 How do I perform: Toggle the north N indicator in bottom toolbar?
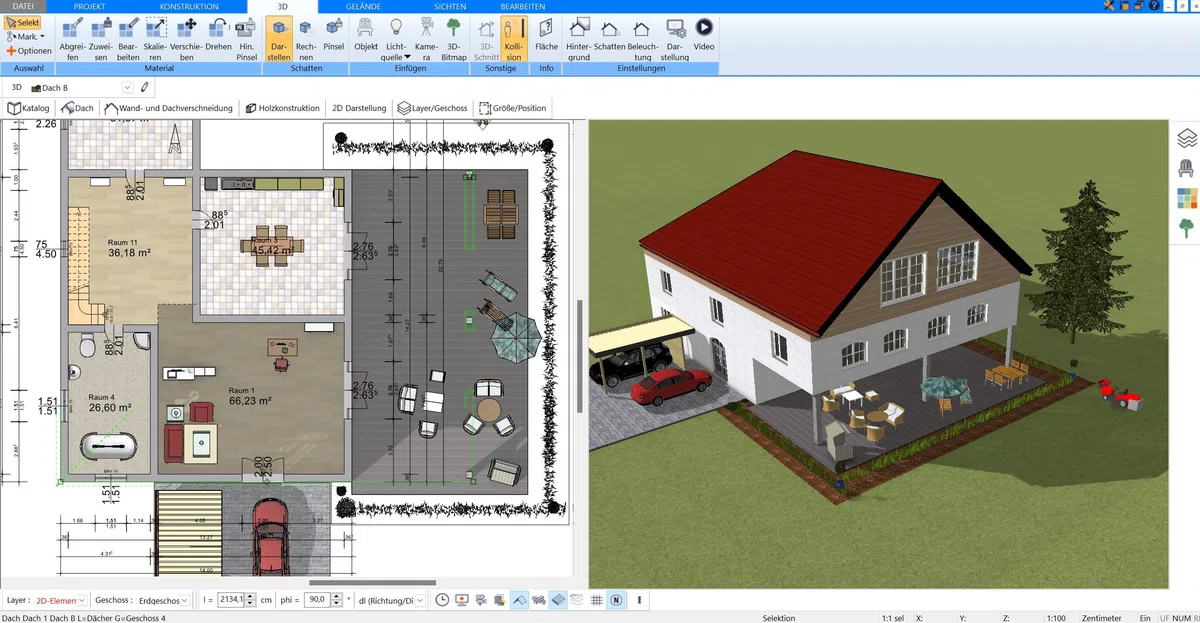(x=616, y=600)
